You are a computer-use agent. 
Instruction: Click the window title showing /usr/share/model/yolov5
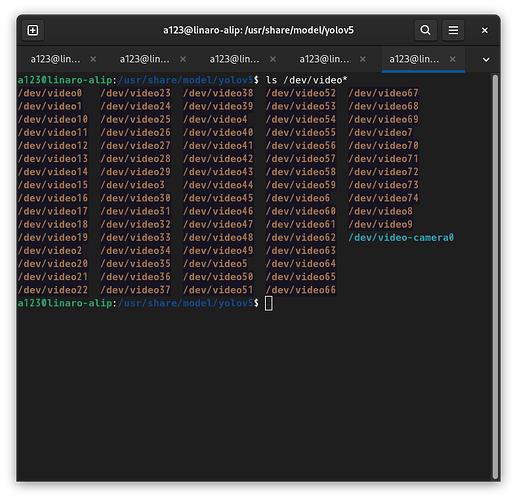(x=258, y=30)
